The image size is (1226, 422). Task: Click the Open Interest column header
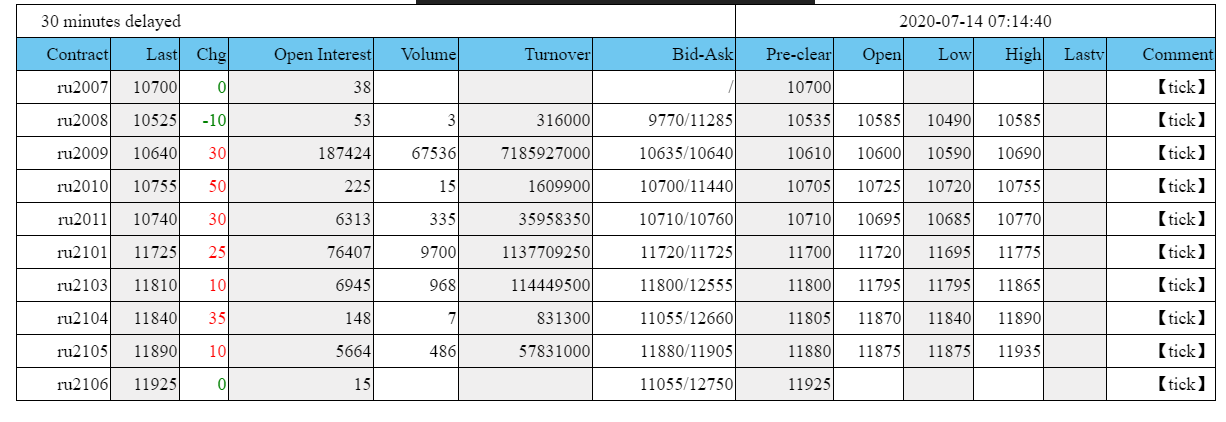pos(322,54)
